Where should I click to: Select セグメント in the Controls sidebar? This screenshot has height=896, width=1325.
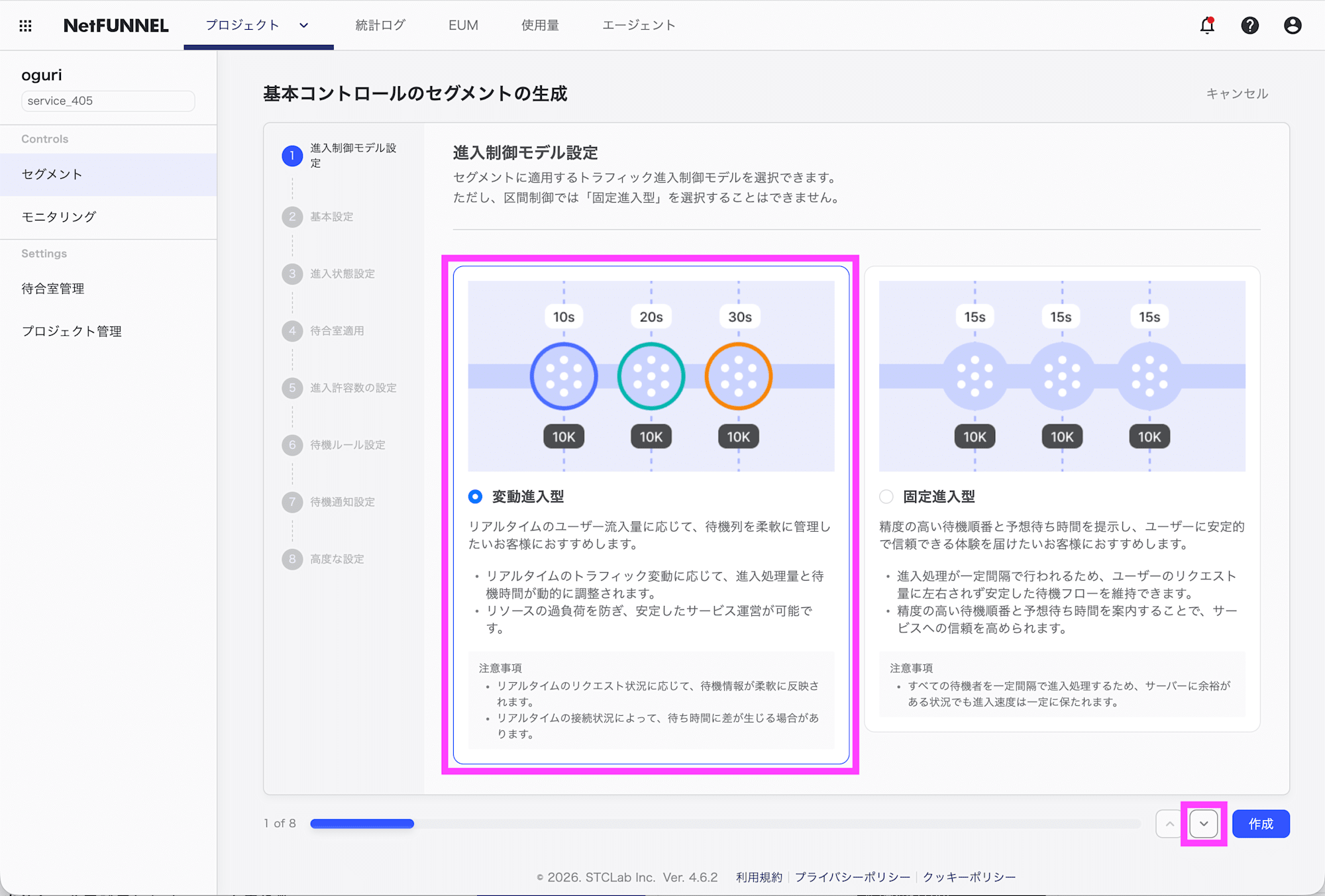point(51,174)
